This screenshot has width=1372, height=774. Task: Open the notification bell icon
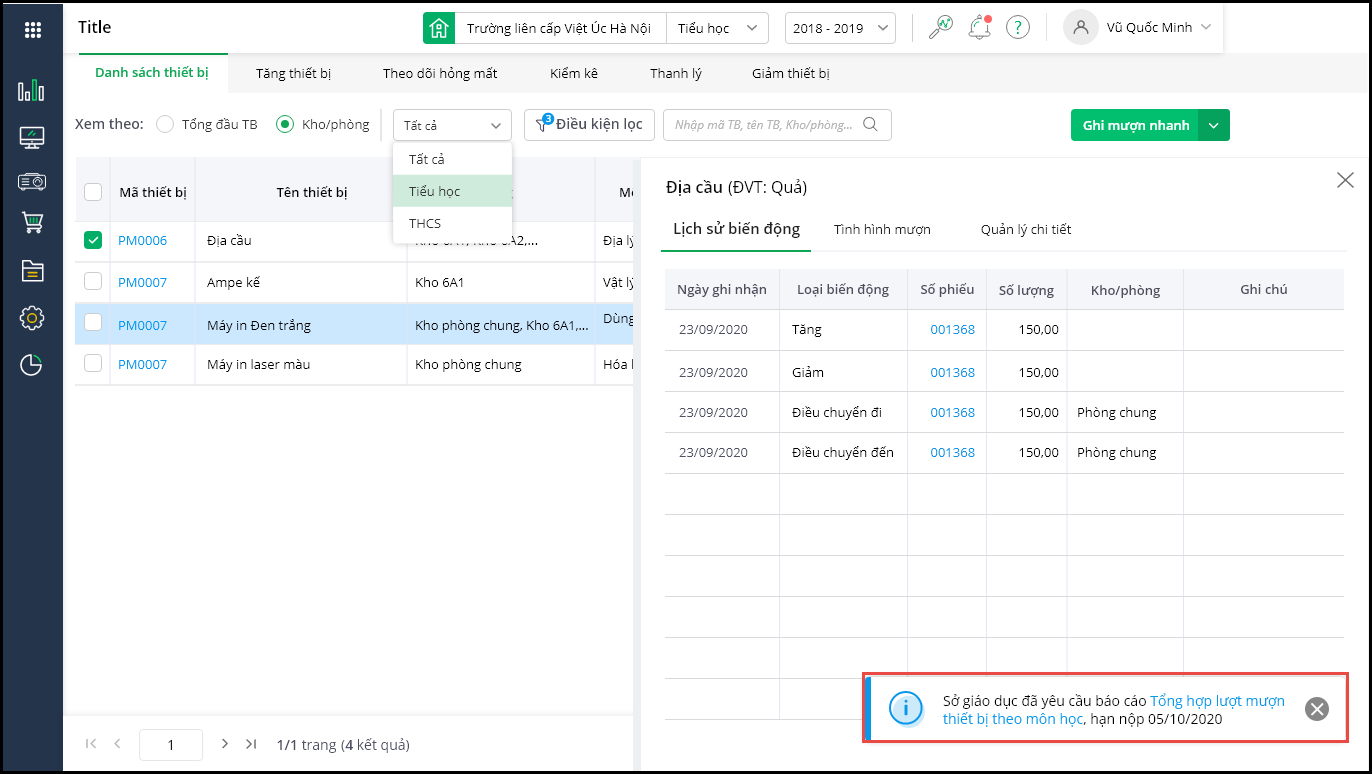click(980, 27)
